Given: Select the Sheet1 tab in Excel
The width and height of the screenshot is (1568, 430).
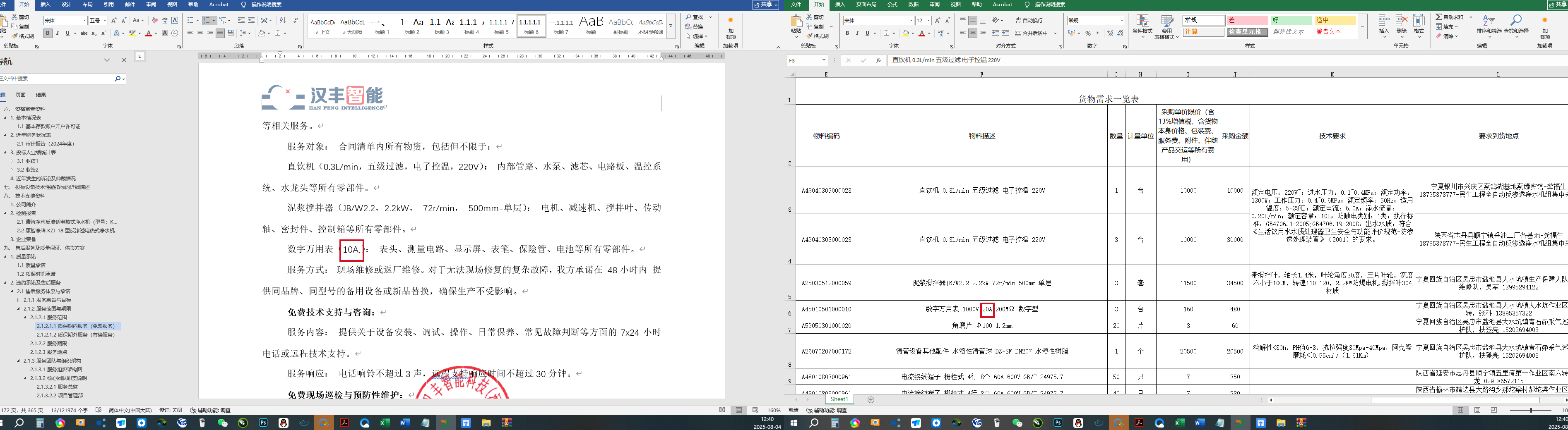Looking at the screenshot, I should (839, 399).
